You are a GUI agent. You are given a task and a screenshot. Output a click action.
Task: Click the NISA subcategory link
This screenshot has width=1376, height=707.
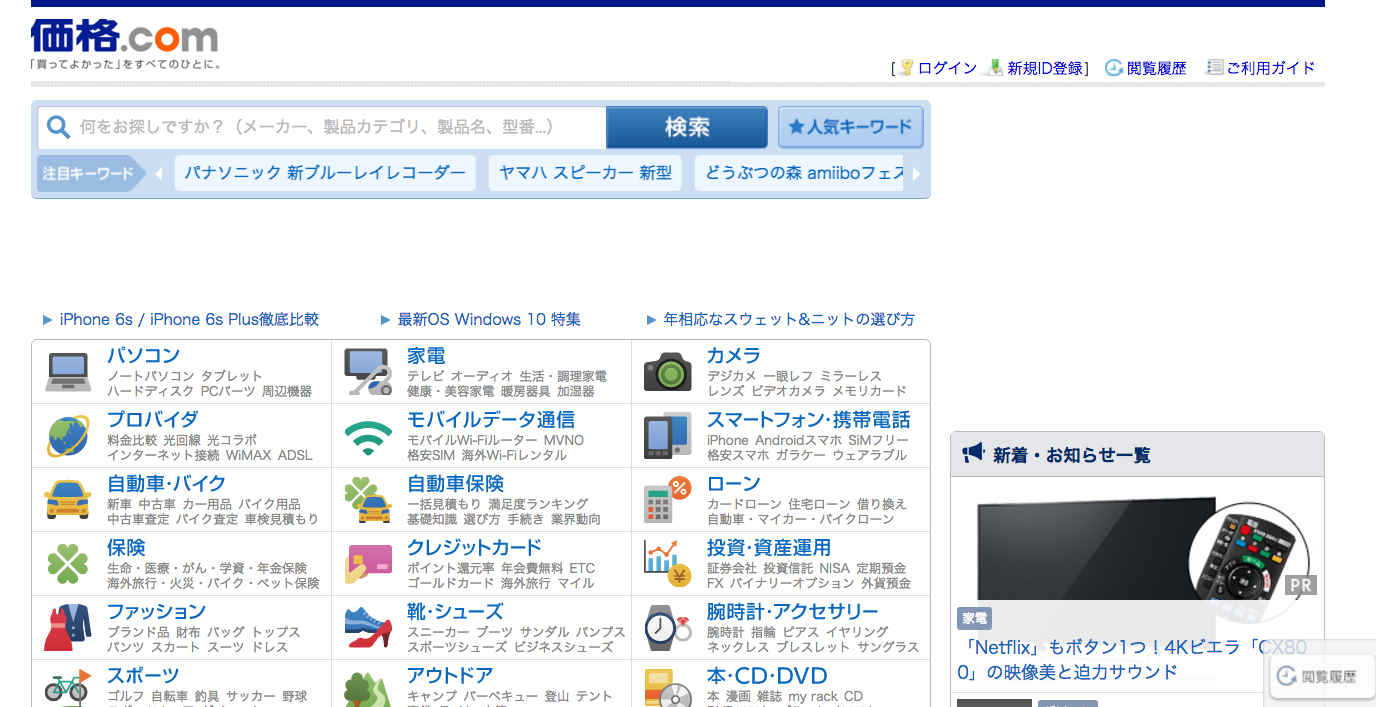[x=834, y=568]
